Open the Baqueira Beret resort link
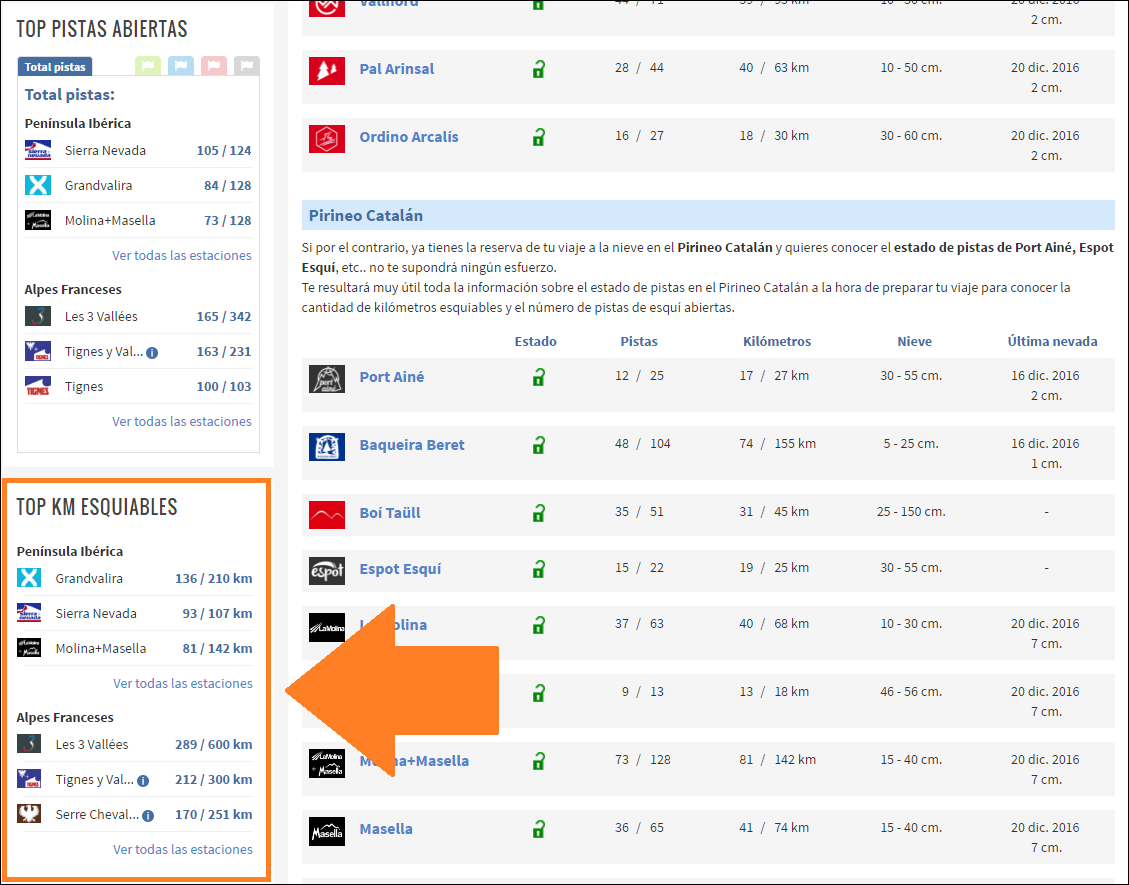1129x885 pixels. pyautogui.click(x=412, y=445)
